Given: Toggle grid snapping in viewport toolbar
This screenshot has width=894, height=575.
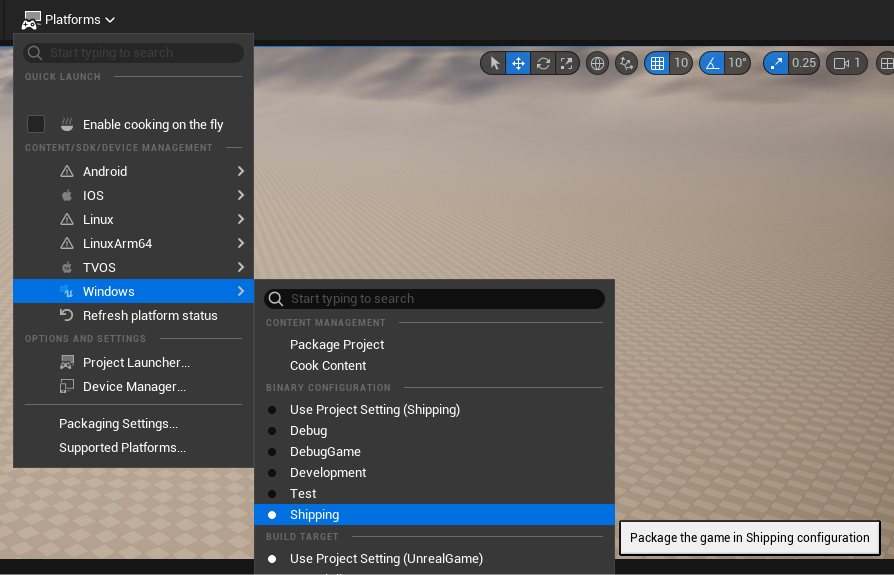Looking at the screenshot, I should [657, 63].
